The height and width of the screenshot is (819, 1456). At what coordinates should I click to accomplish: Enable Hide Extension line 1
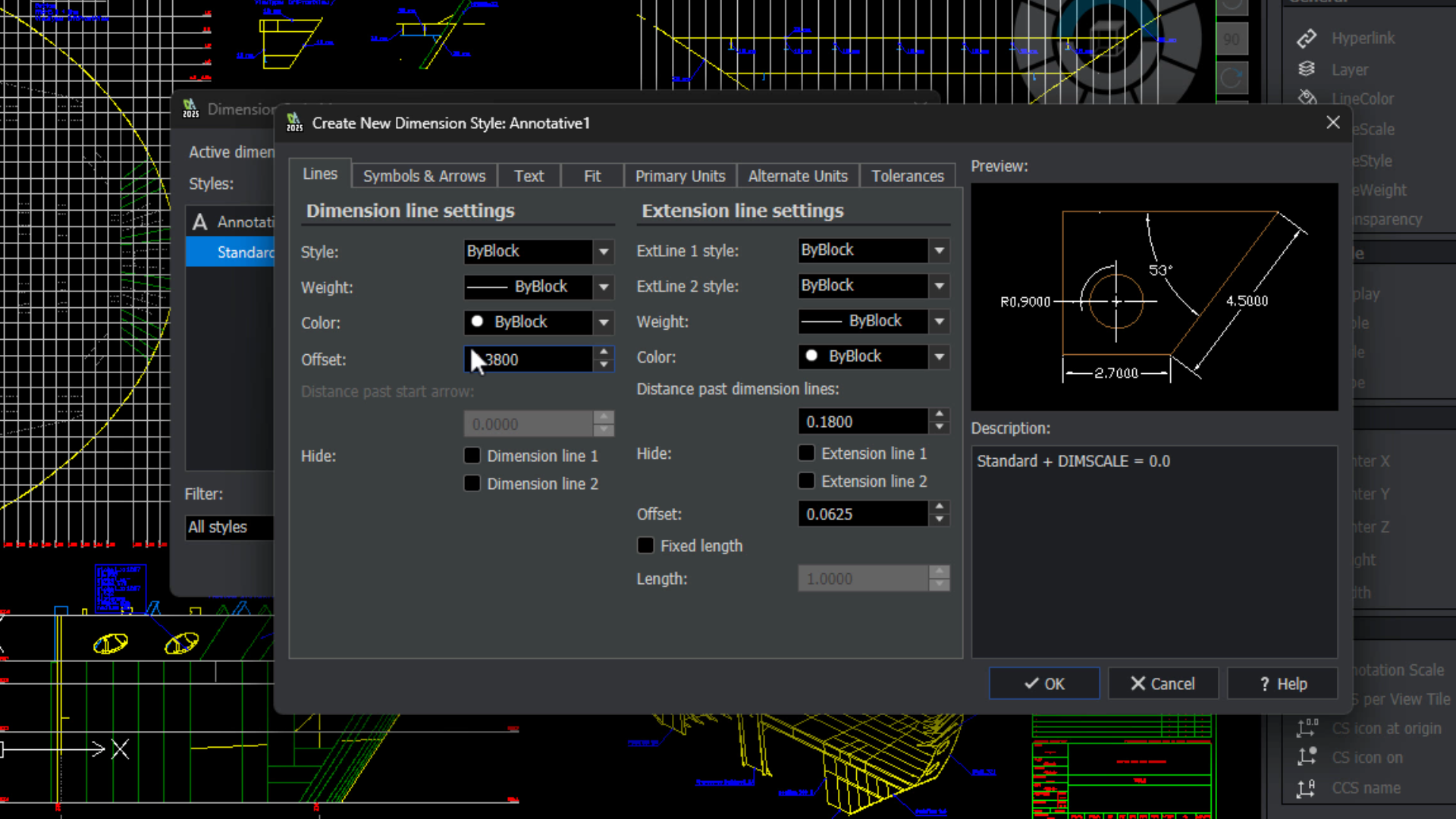(806, 453)
